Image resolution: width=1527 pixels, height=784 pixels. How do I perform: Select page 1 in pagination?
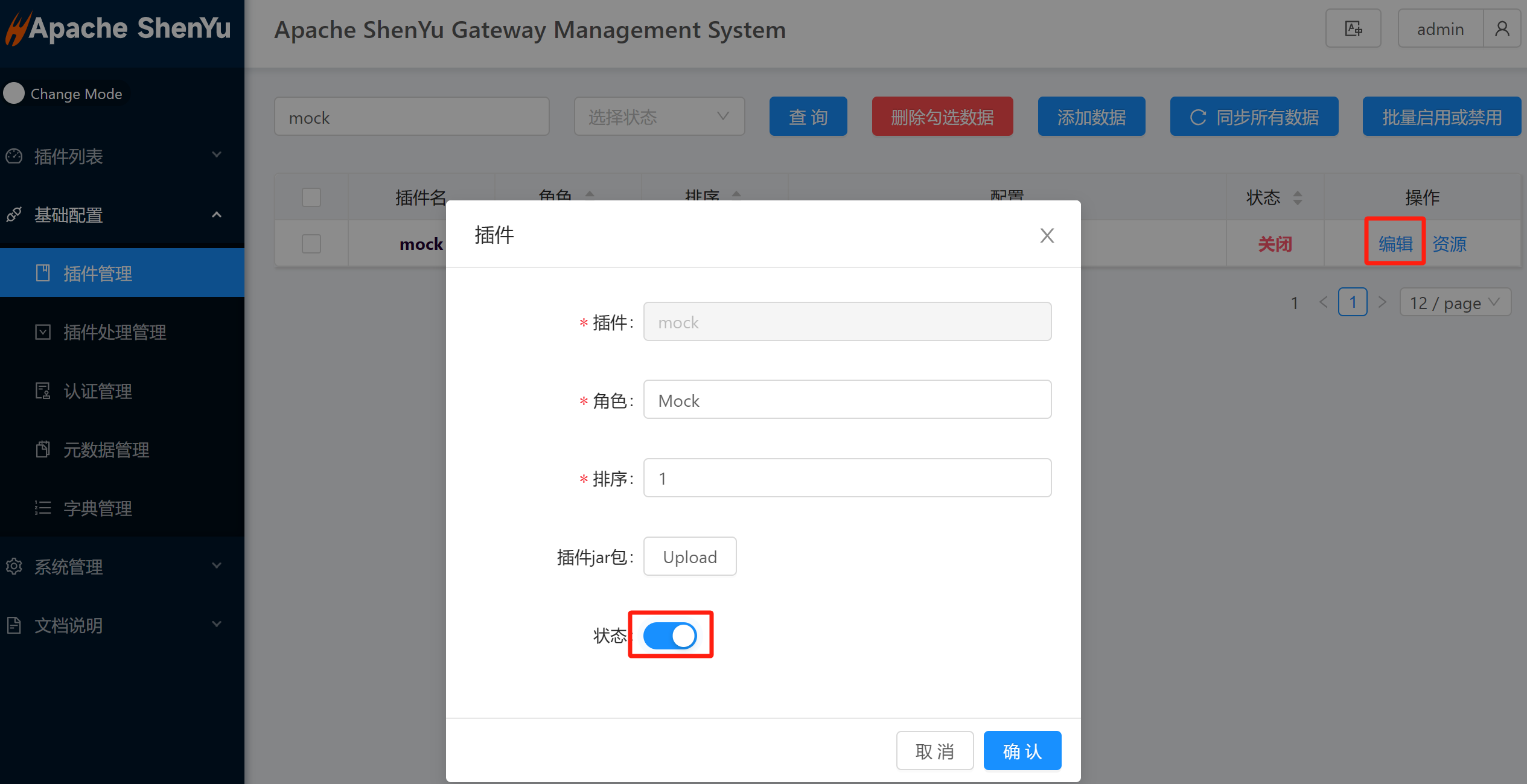(1353, 302)
